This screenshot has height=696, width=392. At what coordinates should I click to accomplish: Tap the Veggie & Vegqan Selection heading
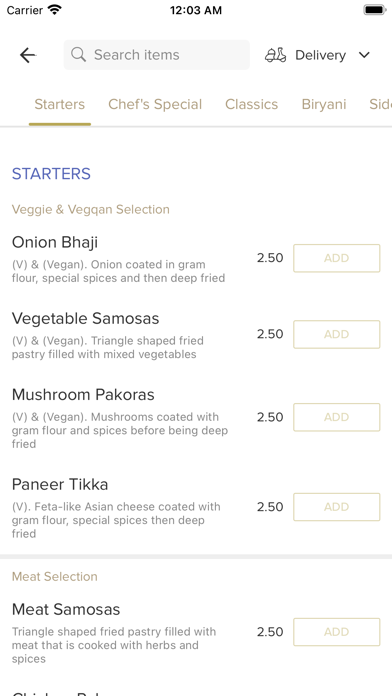91,210
